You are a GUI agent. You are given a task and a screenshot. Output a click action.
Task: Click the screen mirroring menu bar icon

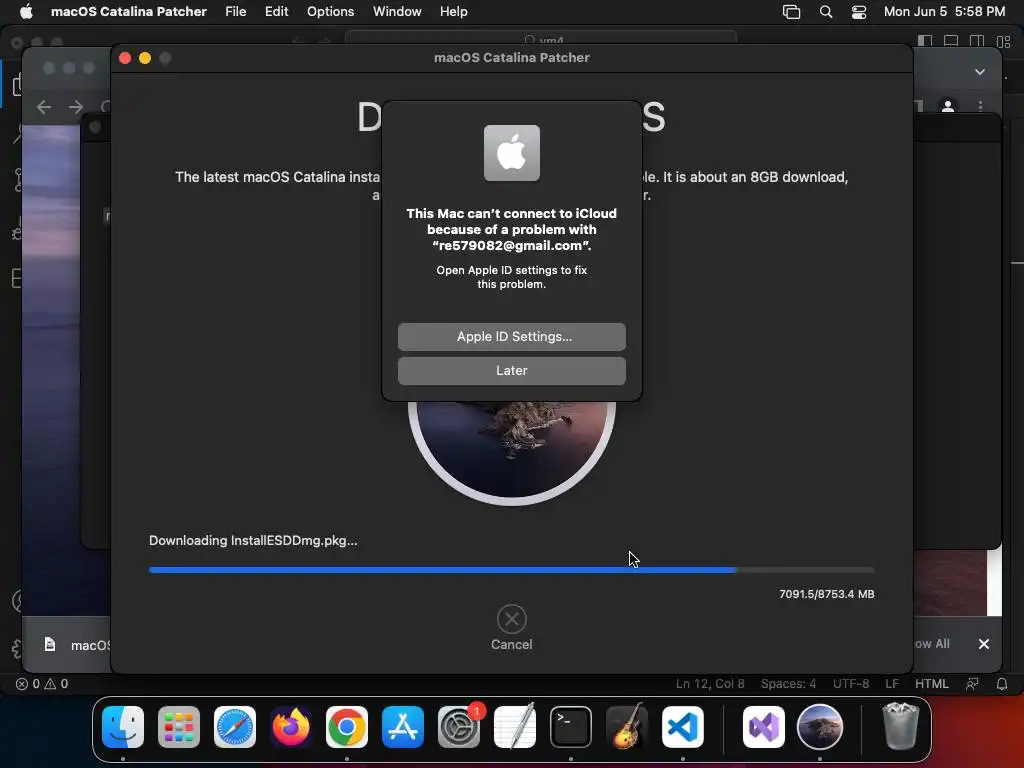pyautogui.click(x=792, y=12)
